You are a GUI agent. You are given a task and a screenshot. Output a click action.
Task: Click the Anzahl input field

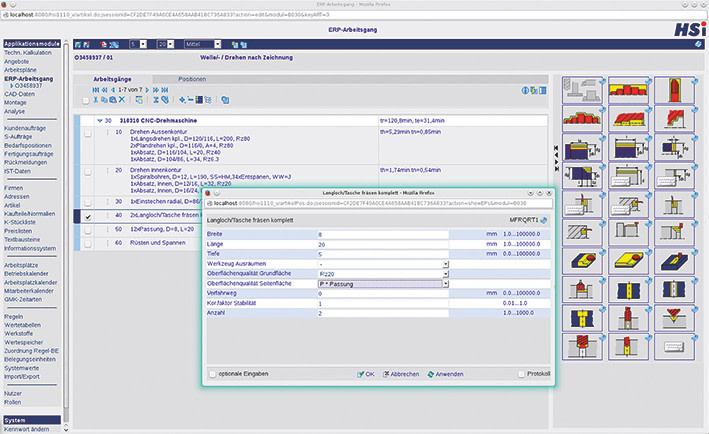point(383,313)
